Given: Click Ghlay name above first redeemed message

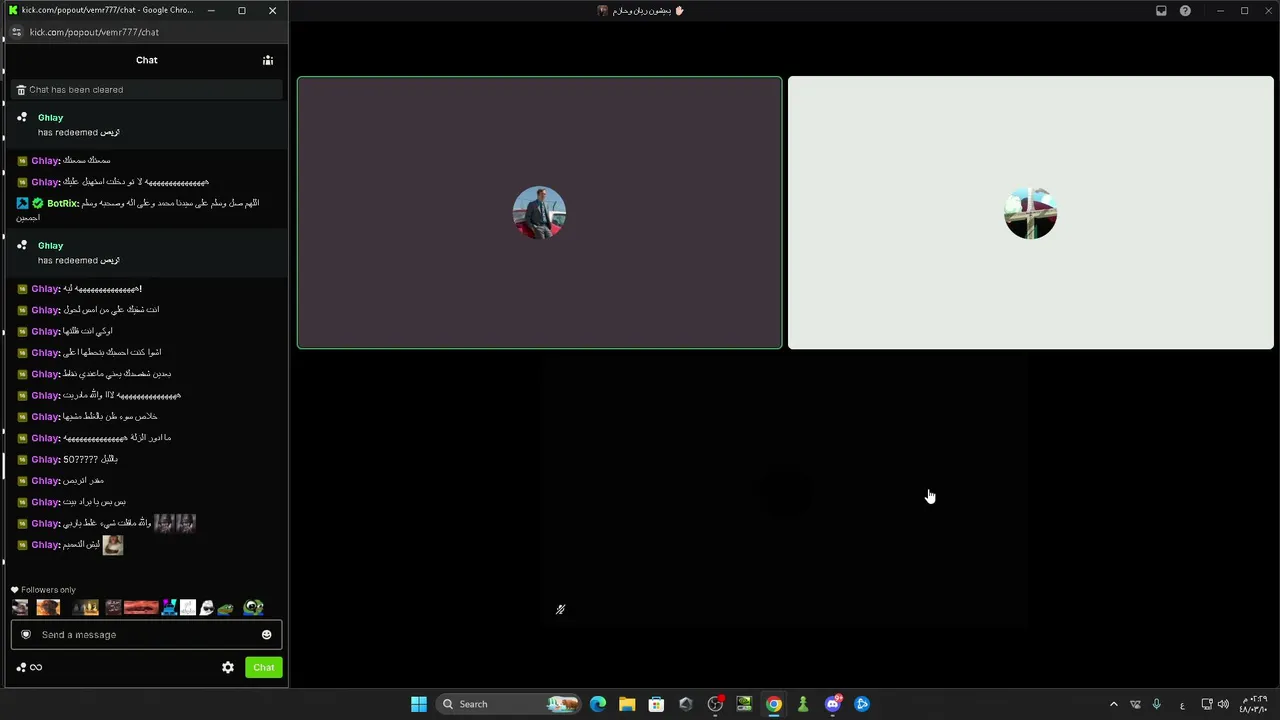Looking at the screenshot, I should 50,118.
